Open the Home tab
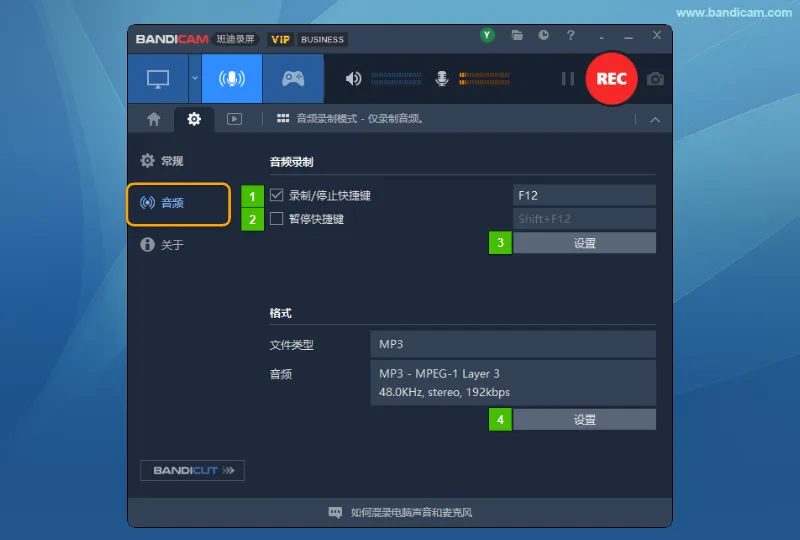The height and width of the screenshot is (540, 800). tap(154, 119)
